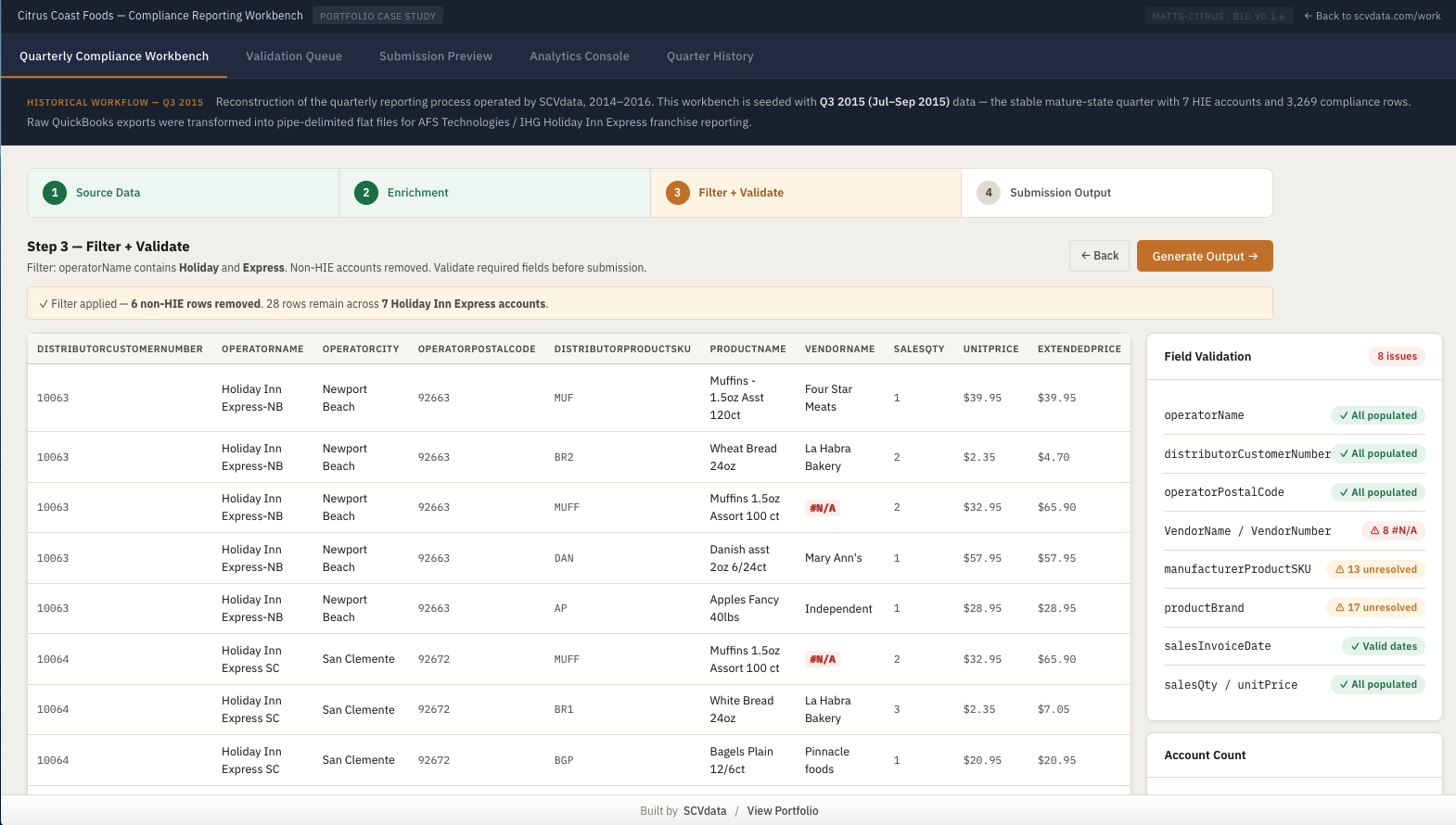Viewport: 1456px width, 825px height.
Task: Click the BR1 SKU cell
Action: point(622,710)
